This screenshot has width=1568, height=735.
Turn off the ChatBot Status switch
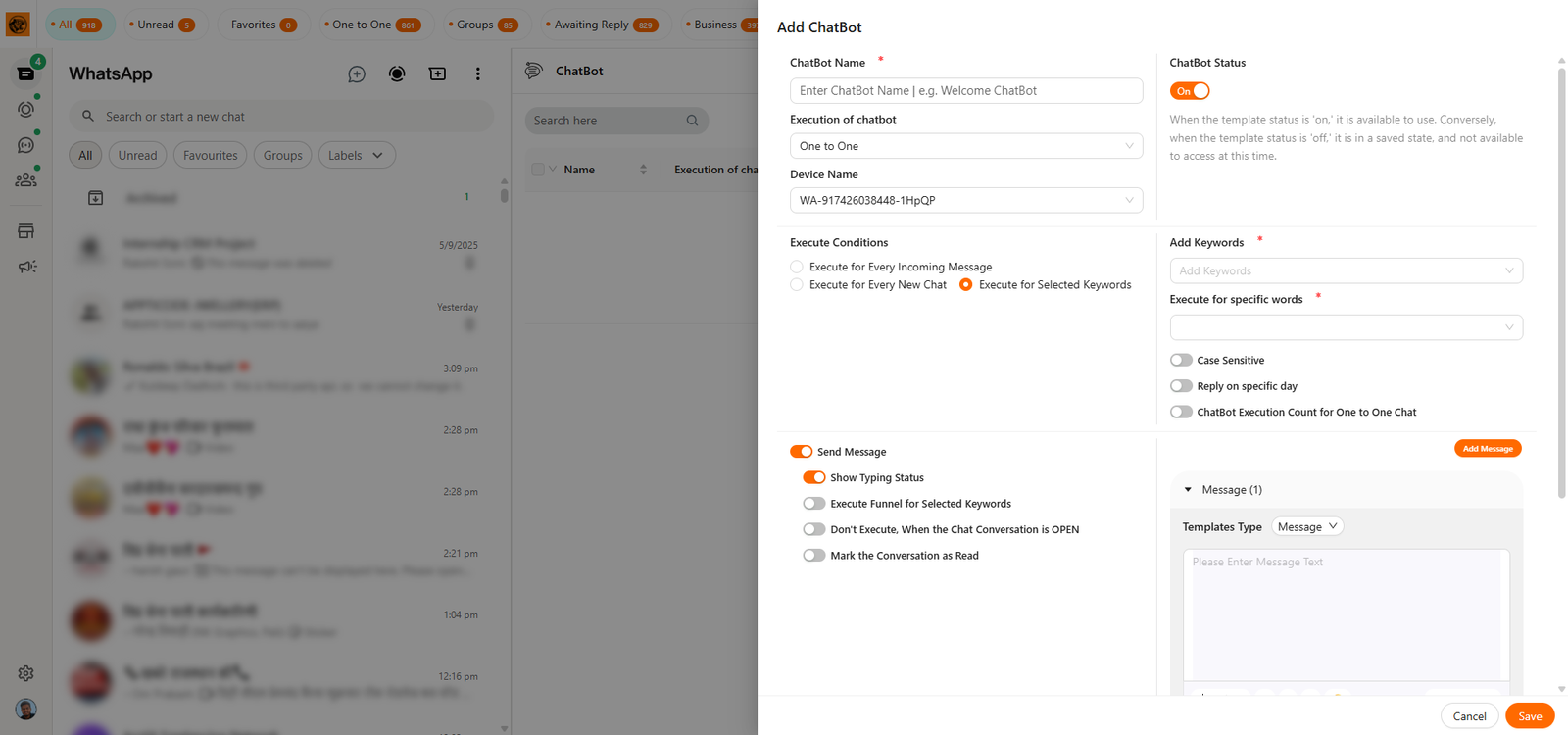[x=1190, y=91]
